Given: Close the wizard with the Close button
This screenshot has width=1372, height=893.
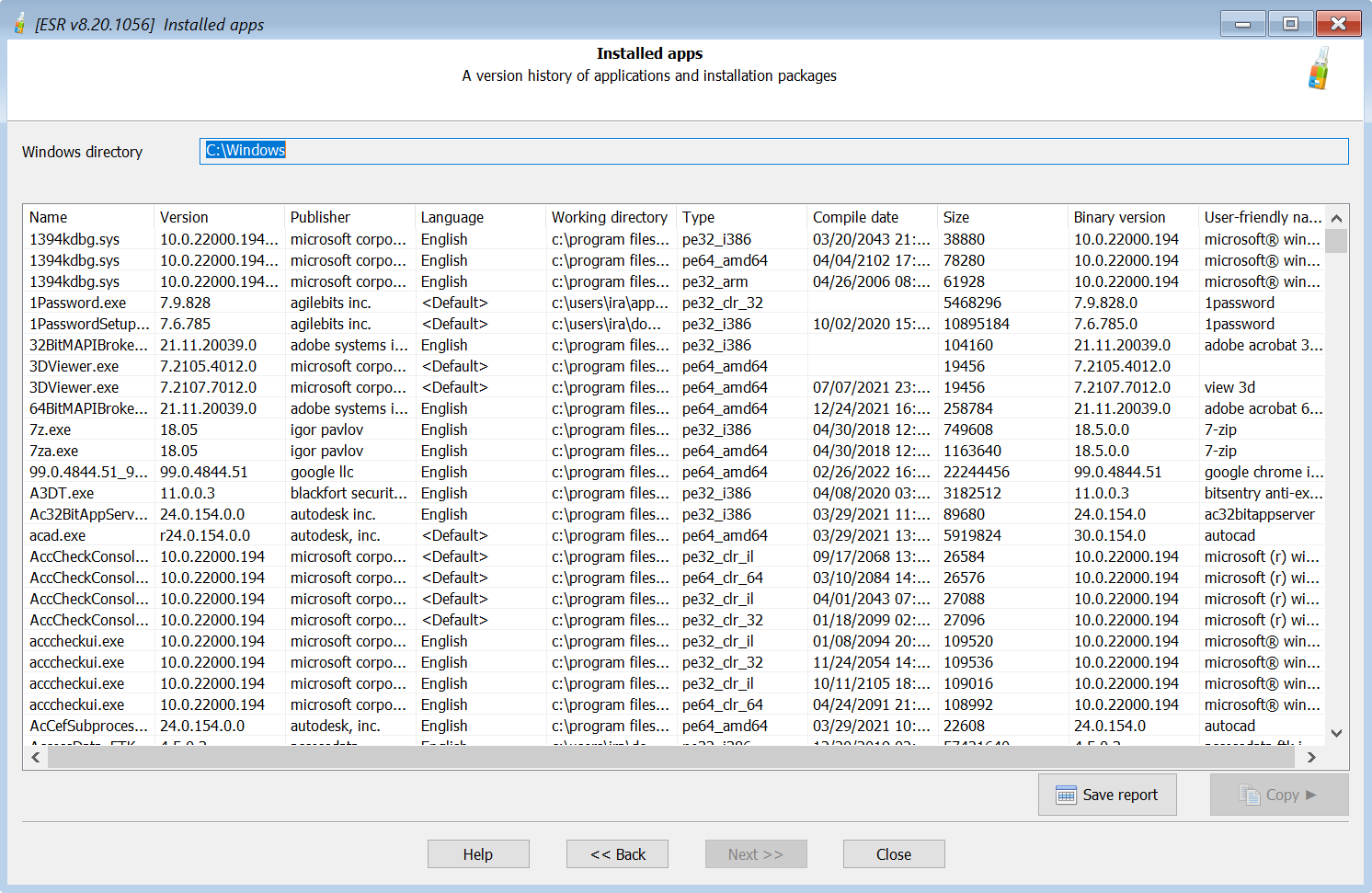Looking at the screenshot, I should [893, 854].
